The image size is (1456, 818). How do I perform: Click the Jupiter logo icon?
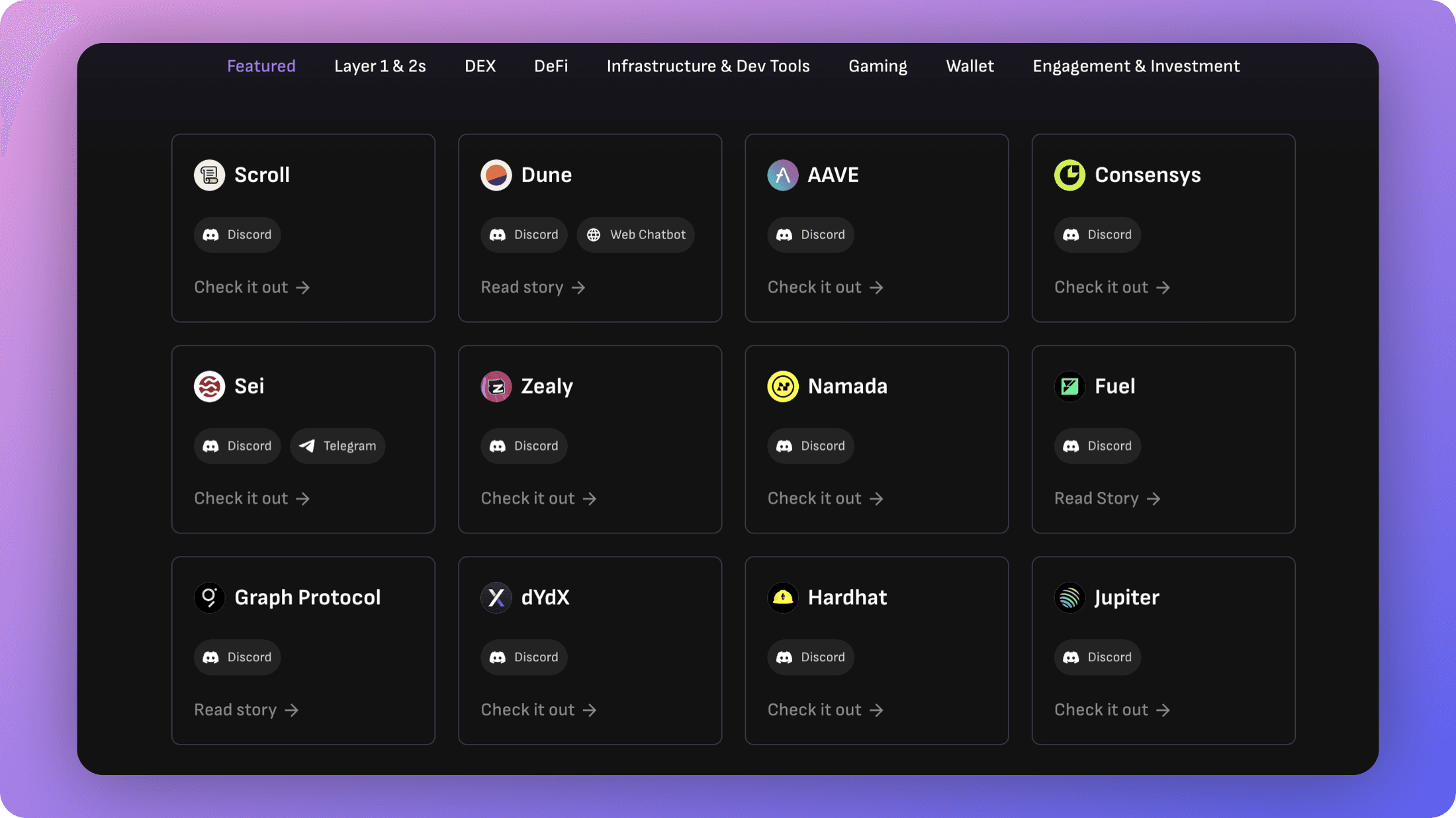[x=1069, y=598]
